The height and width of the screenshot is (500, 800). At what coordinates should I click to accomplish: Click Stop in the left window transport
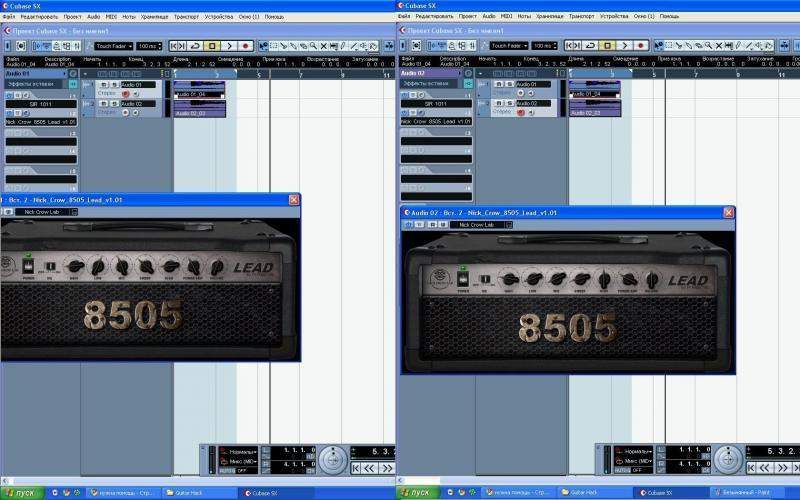click(x=212, y=46)
